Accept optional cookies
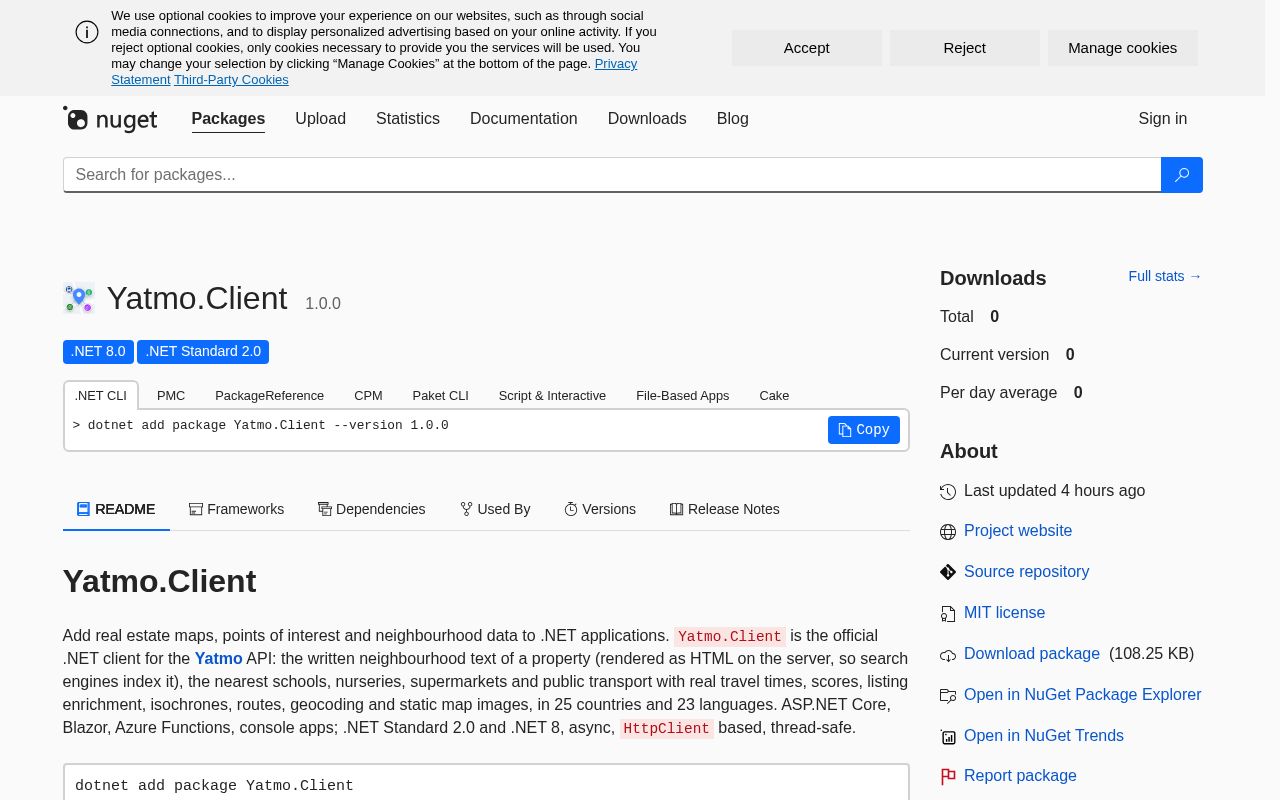This screenshot has height=800, width=1280. 807,48
